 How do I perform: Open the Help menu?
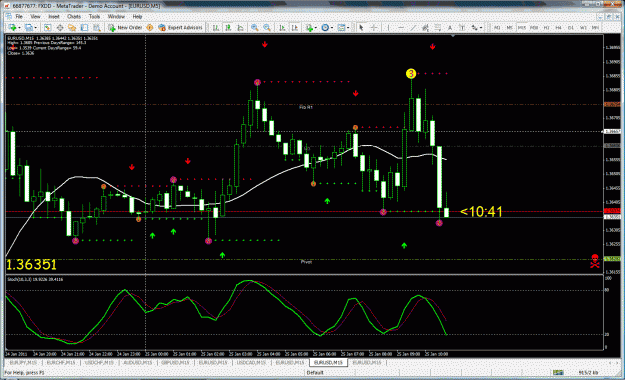click(x=138, y=17)
